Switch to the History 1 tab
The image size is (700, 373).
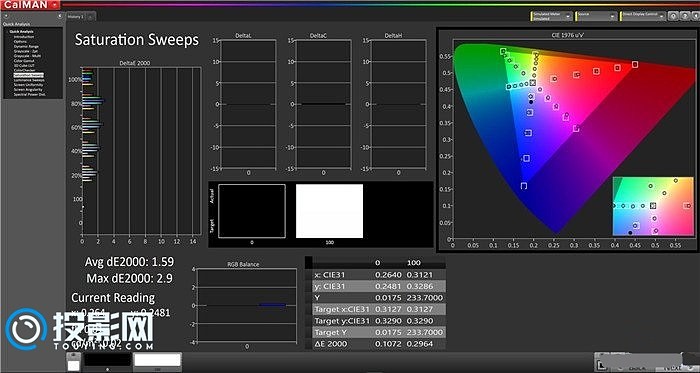[75, 17]
